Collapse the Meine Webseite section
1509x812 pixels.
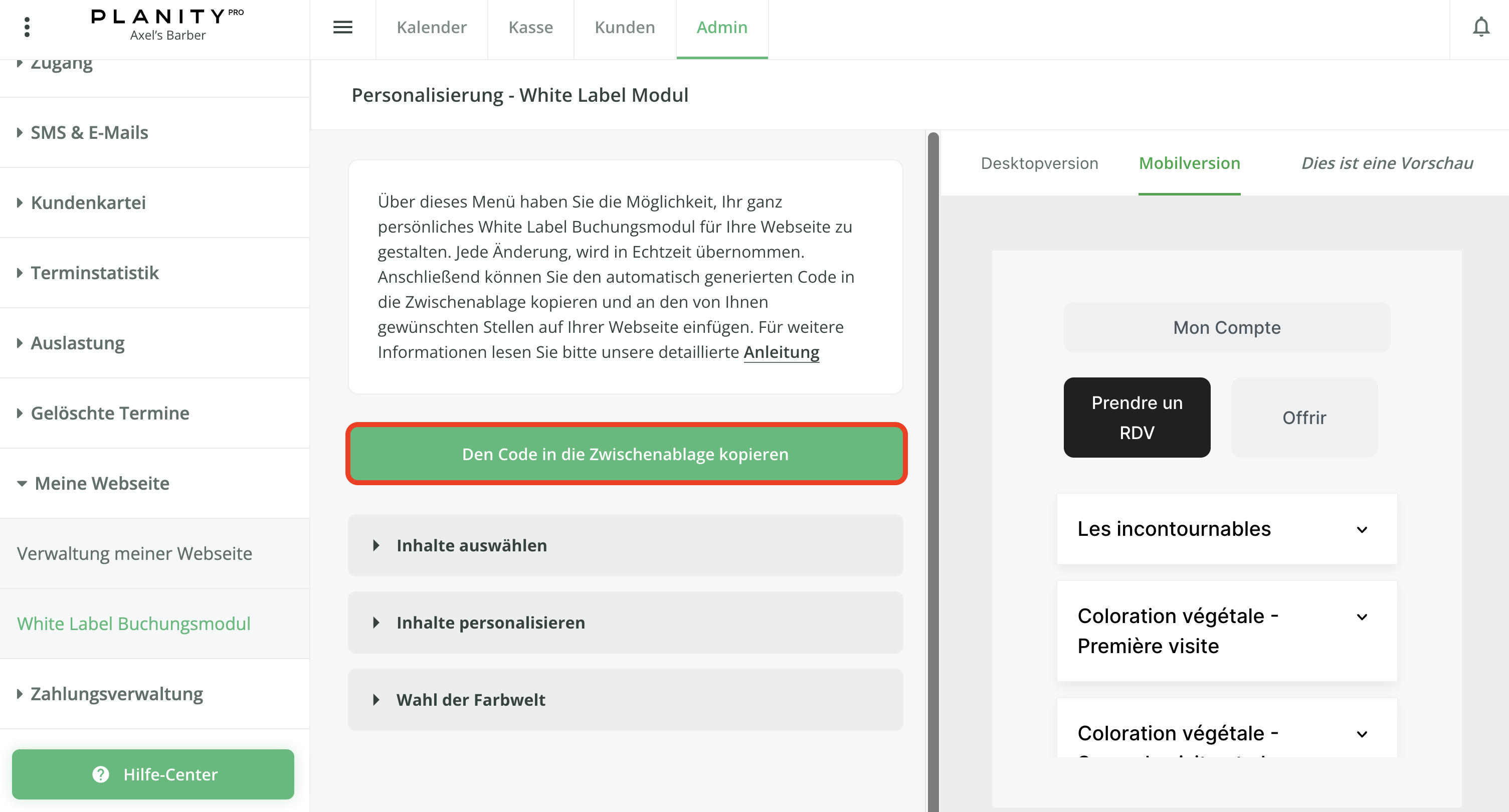point(101,483)
